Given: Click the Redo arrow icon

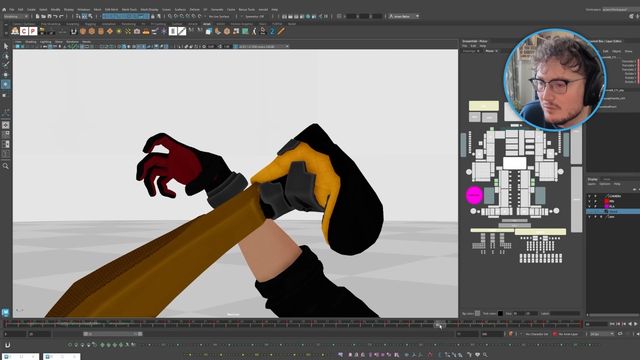Looking at the screenshot, I should coord(62,16).
